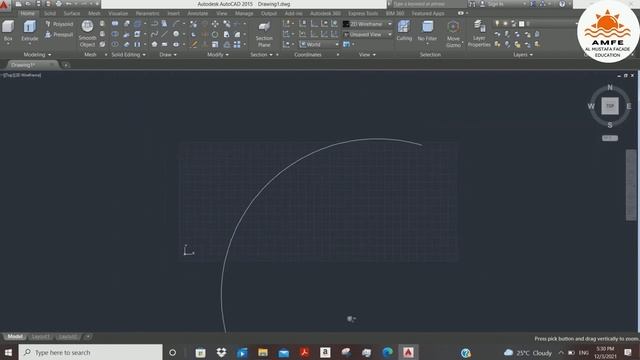The width and height of the screenshot is (640, 360).
Task: Click the viewport controls label top-left
Action: tap(22, 75)
